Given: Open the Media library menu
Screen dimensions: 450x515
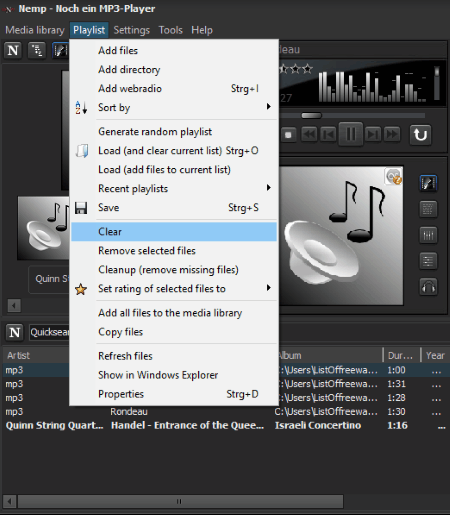Looking at the screenshot, I should click(35, 30).
